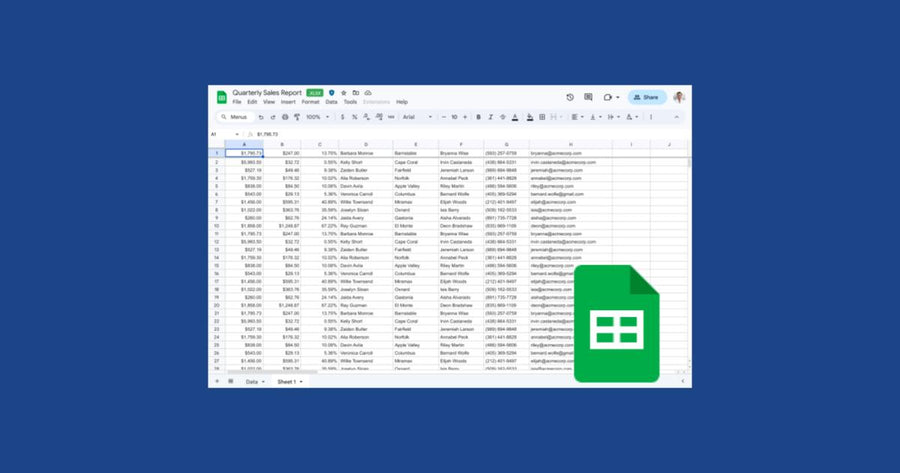Open the Tools menu
The width and height of the screenshot is (900, 473).
click(x=350, y=102)
